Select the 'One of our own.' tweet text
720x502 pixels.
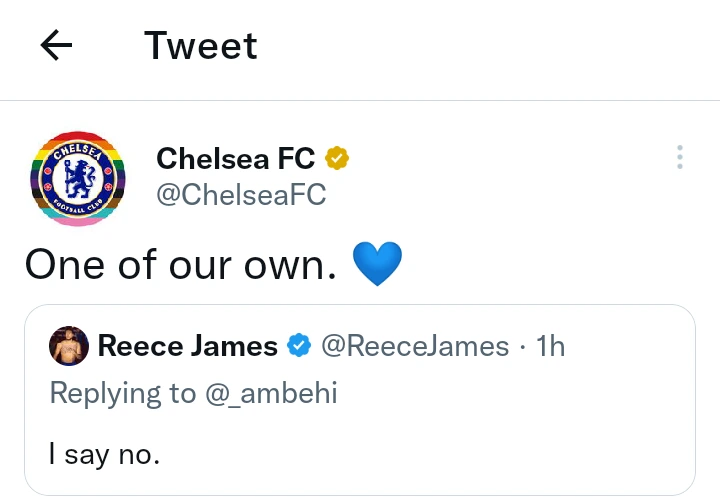tap(180, 264)
